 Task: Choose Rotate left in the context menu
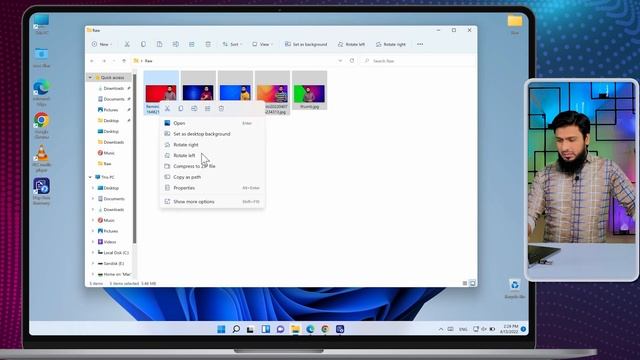tap(212, 156)
